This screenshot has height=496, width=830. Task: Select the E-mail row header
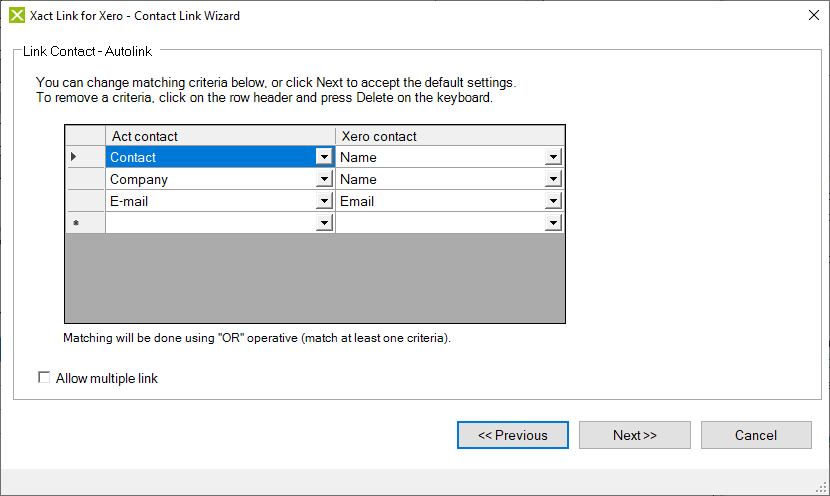coord(85,201)
